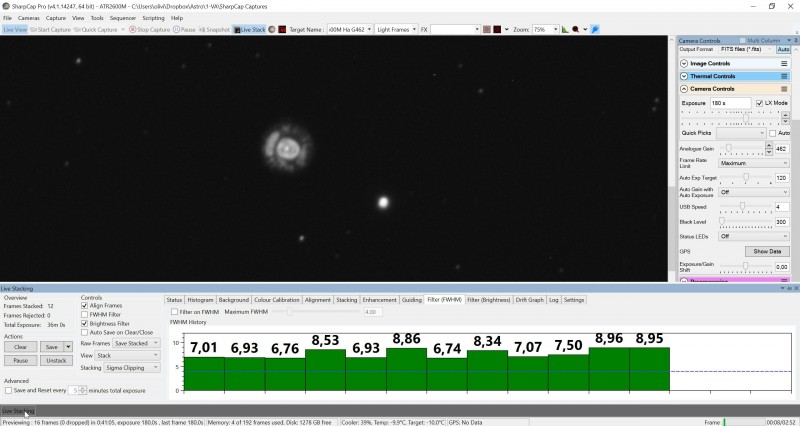Click Analogue Gain down arrow

coord(769,152)
